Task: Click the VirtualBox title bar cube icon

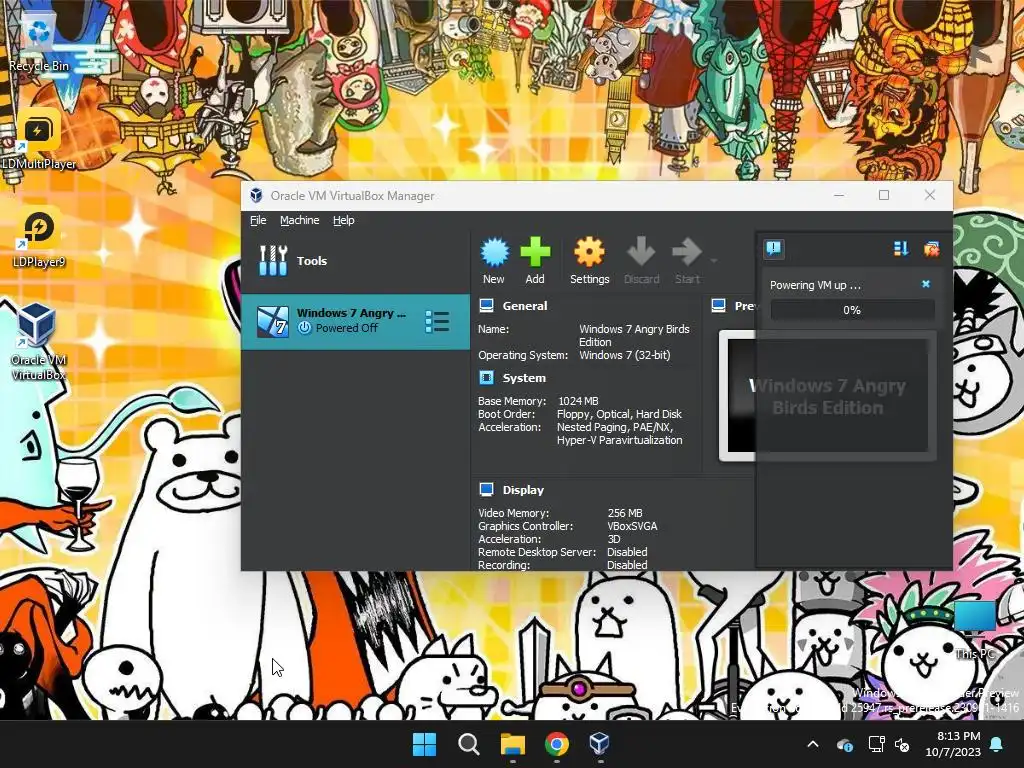Action: pyautogui.click(x=257, y=195)
